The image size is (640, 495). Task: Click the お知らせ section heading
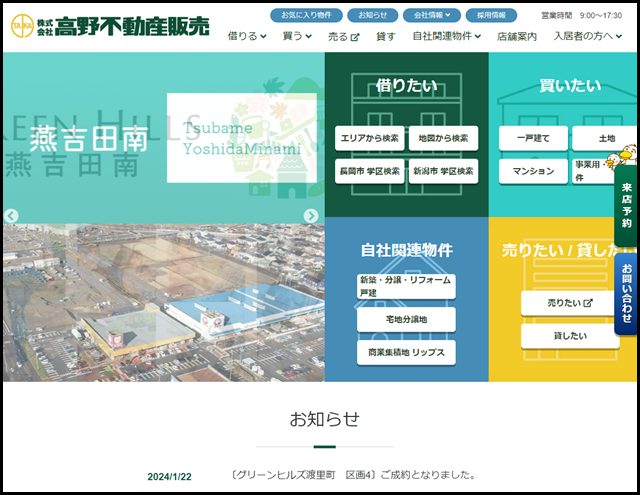(x=324, y=419)
